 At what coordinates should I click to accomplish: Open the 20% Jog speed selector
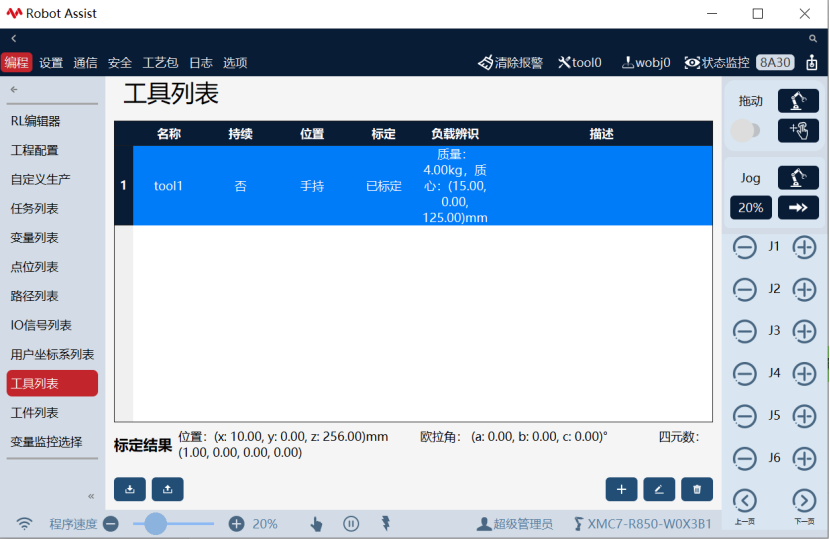751,208
